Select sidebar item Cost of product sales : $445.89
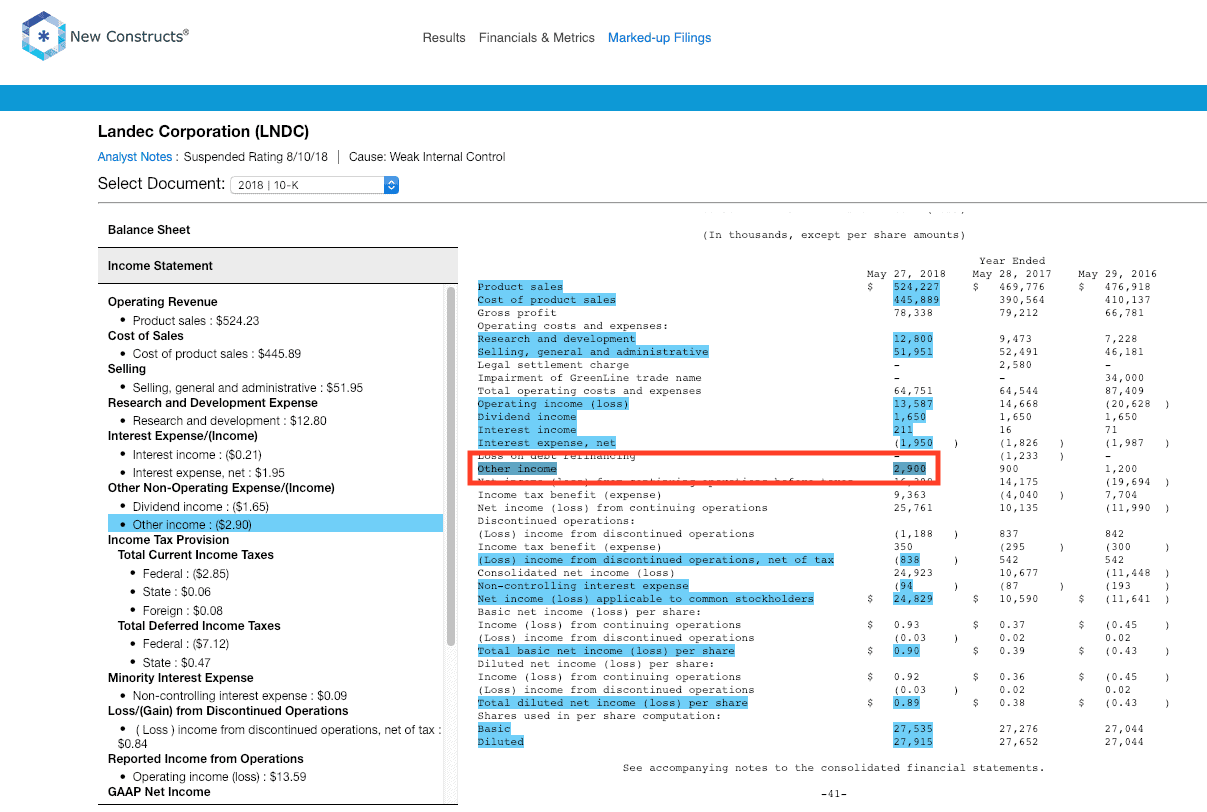This screenshot has height=812, width=1207. click(217, 354)
